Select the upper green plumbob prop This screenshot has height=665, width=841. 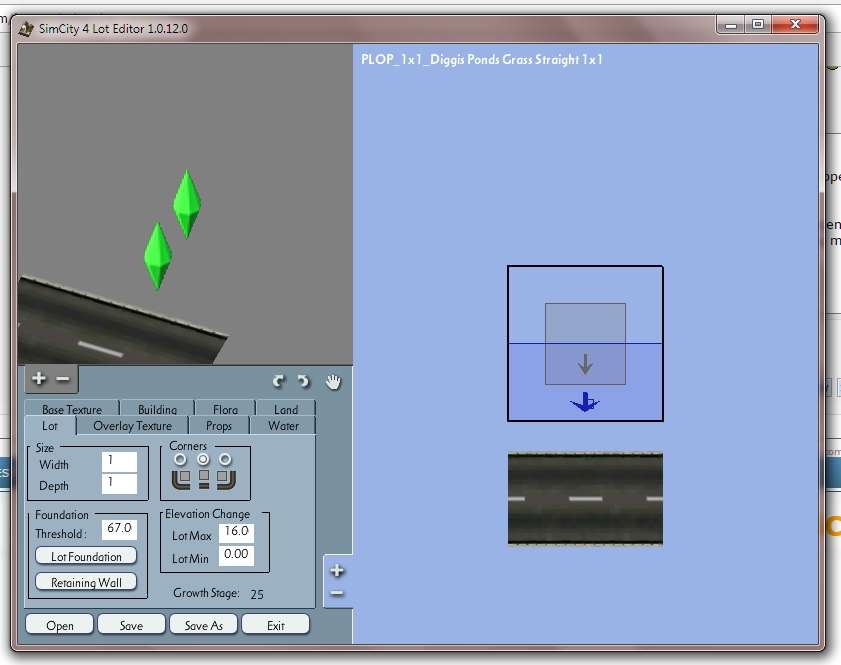[x=187, y=203]
